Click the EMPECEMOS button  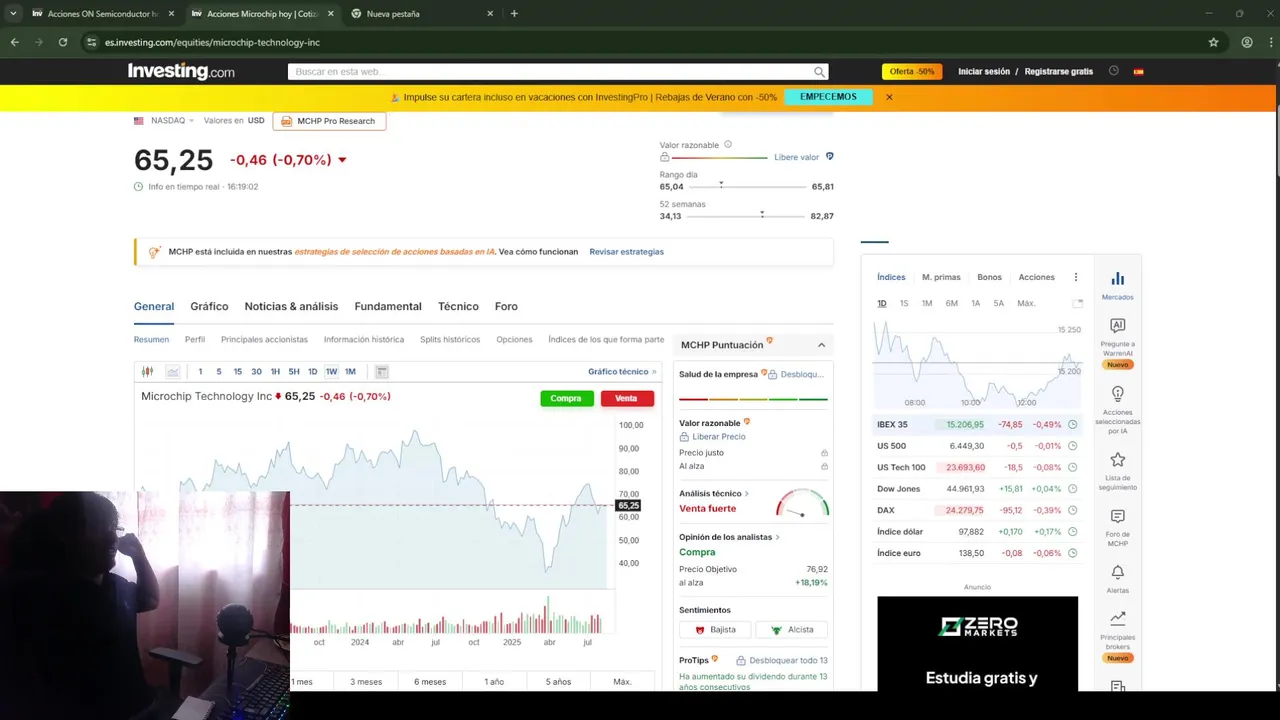829,97
